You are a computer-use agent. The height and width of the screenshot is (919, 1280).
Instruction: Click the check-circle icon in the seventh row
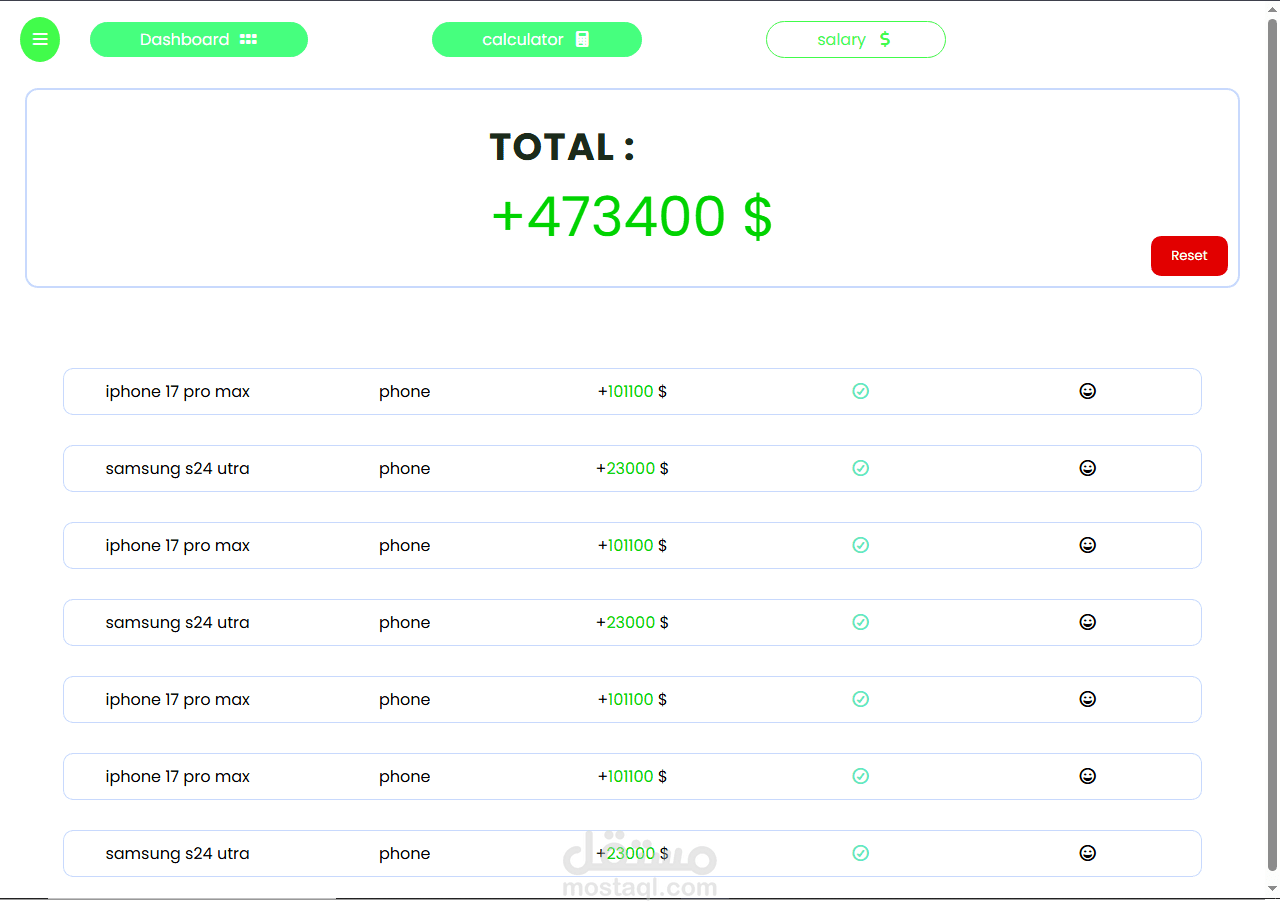pyautogui.click(x=861, y=853)
